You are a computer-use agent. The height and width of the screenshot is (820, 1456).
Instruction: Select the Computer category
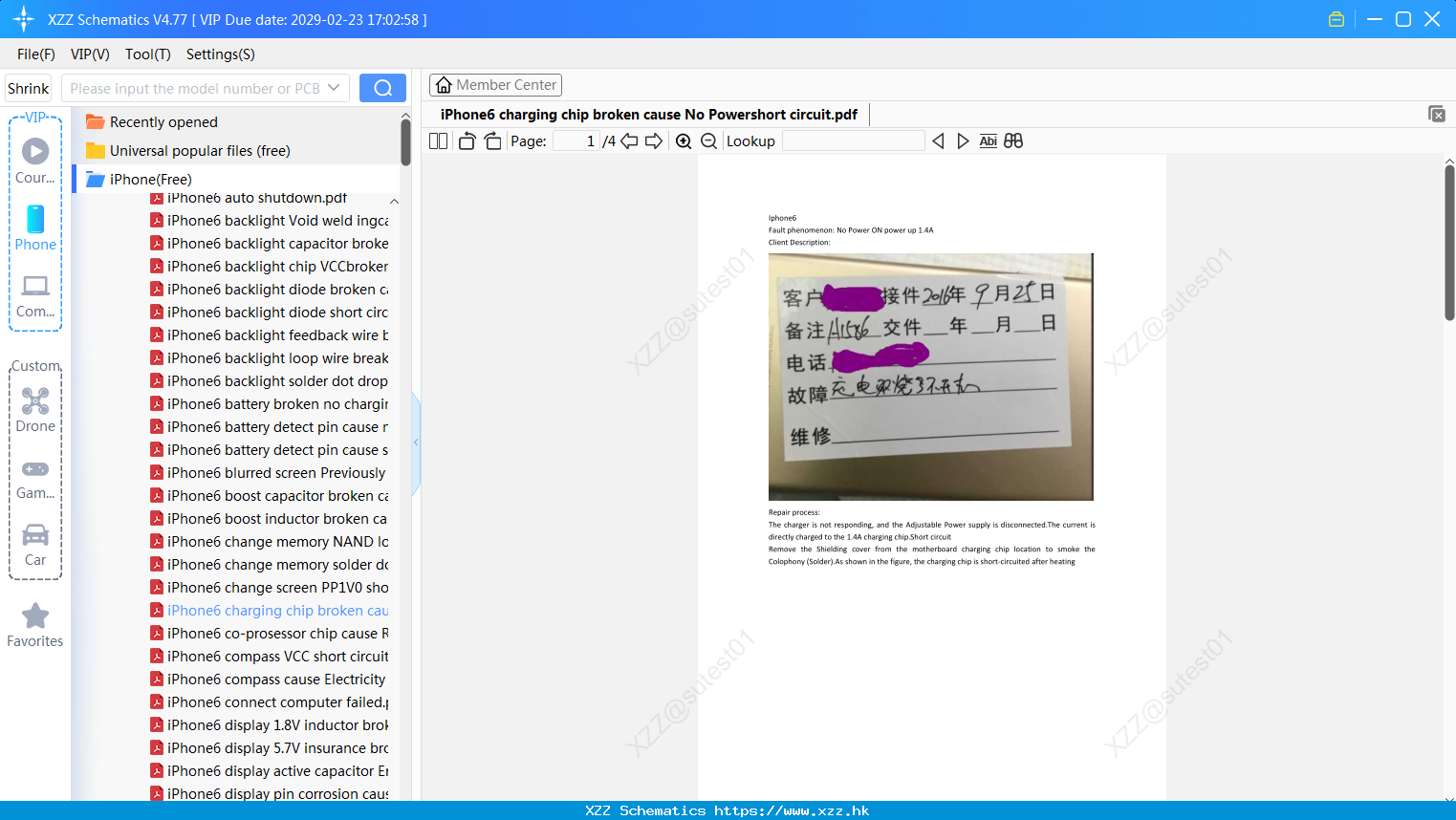[x=35, y=295]
